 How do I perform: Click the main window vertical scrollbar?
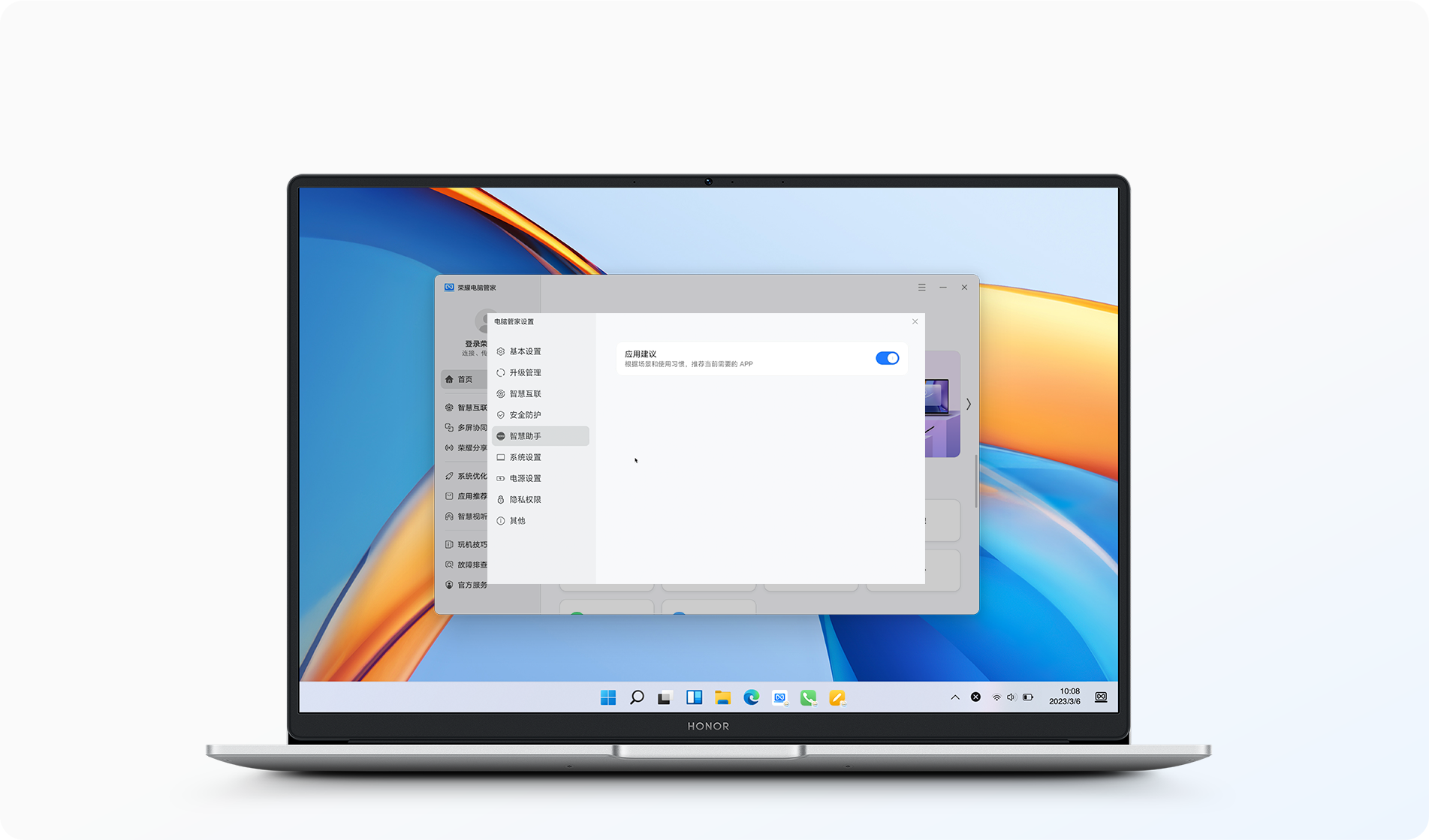pos(975,480)
